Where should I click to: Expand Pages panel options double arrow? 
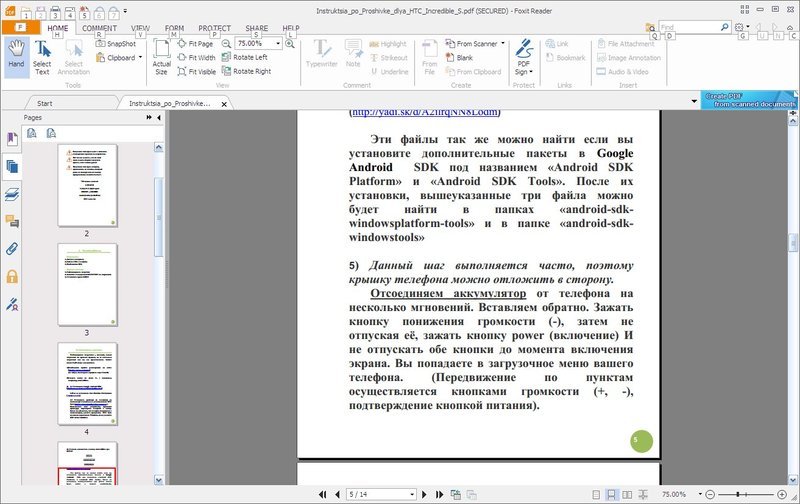(149, 118)
